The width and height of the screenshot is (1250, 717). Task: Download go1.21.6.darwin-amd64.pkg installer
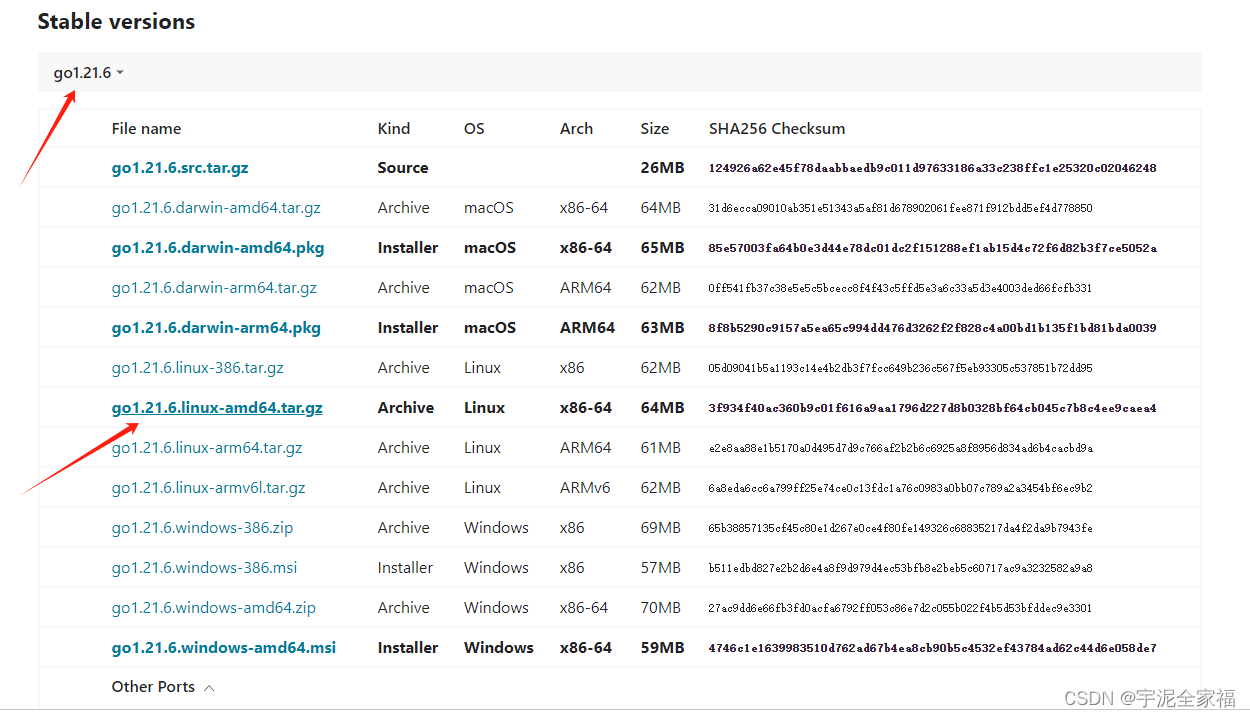pos(218,247)
